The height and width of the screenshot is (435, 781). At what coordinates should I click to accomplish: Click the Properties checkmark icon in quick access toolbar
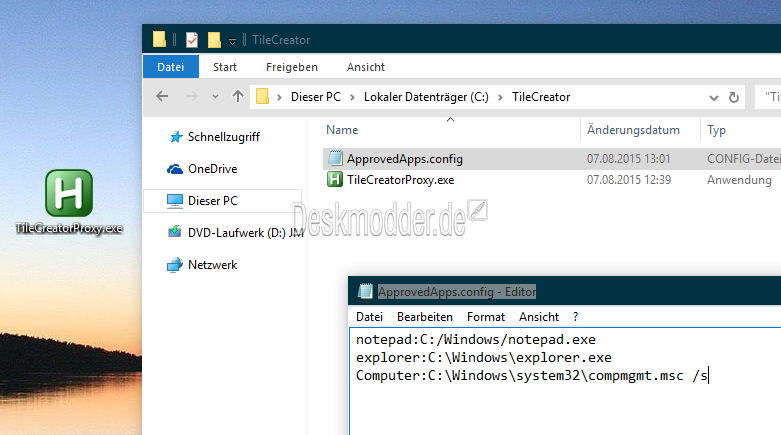[192, 40]
